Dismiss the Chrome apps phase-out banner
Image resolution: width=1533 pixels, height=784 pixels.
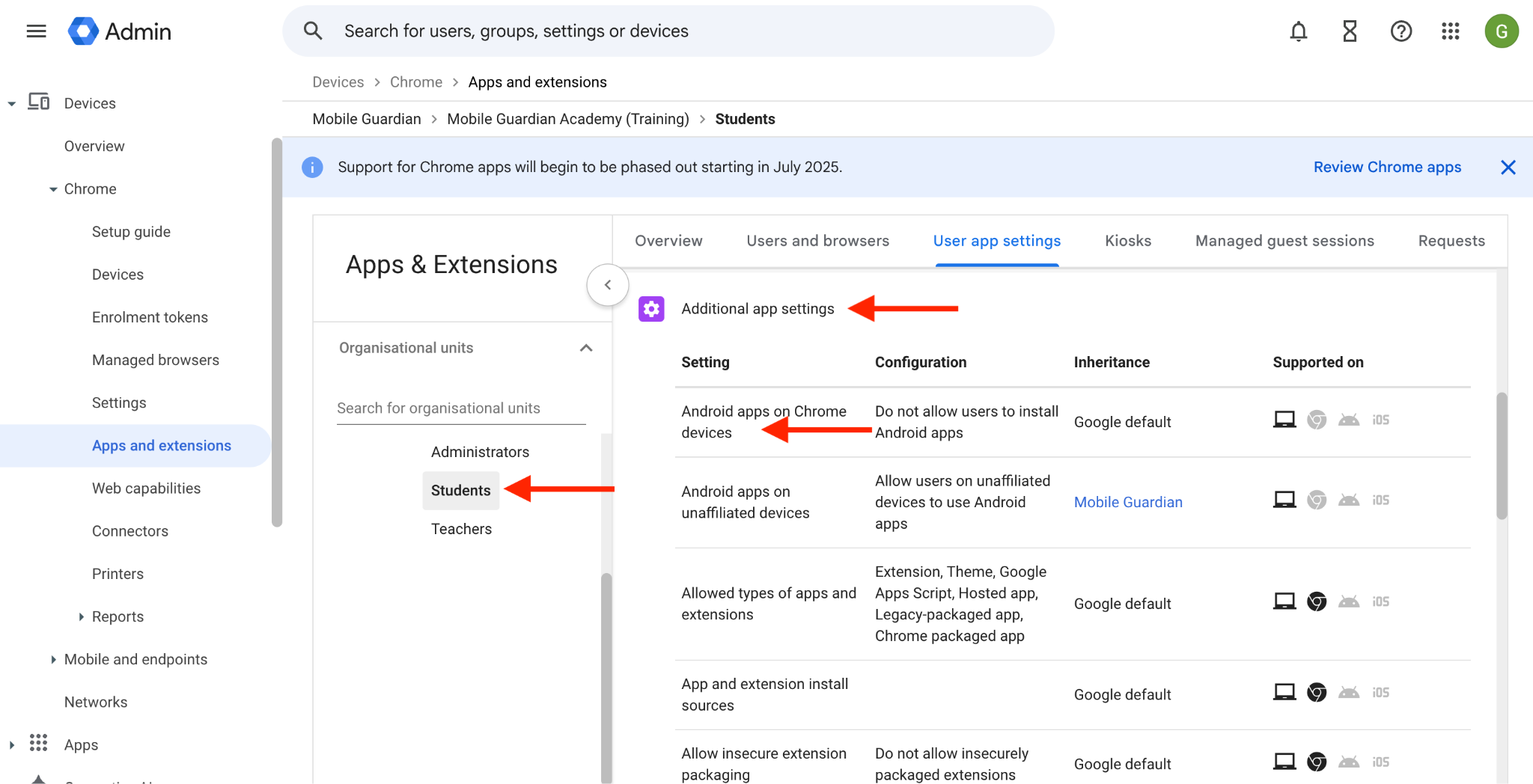(x=1508, y=168)
